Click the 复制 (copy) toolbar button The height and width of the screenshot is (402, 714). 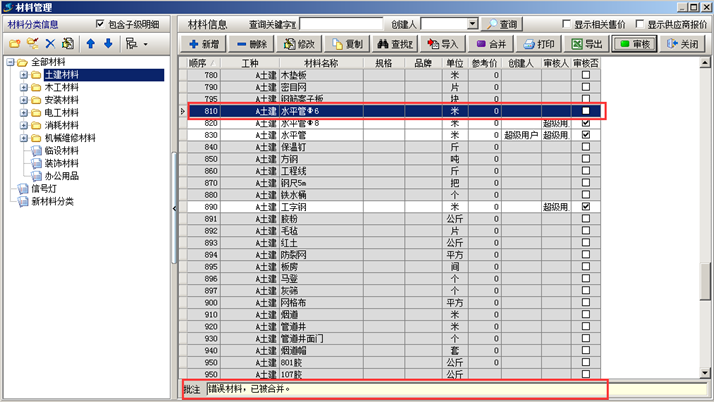click(x=347, y=45)
